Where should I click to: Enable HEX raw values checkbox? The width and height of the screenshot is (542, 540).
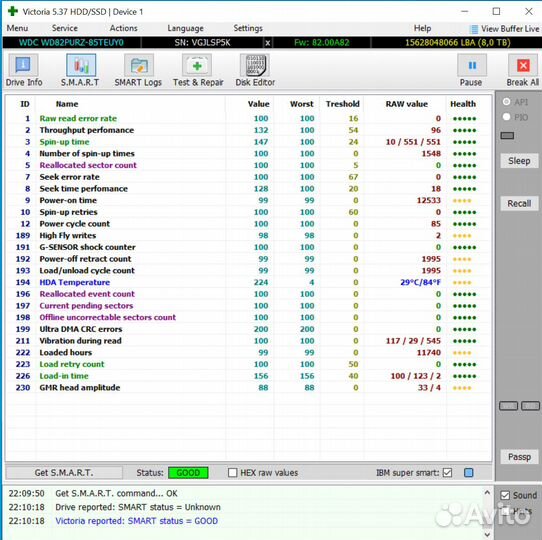point(233,473)
